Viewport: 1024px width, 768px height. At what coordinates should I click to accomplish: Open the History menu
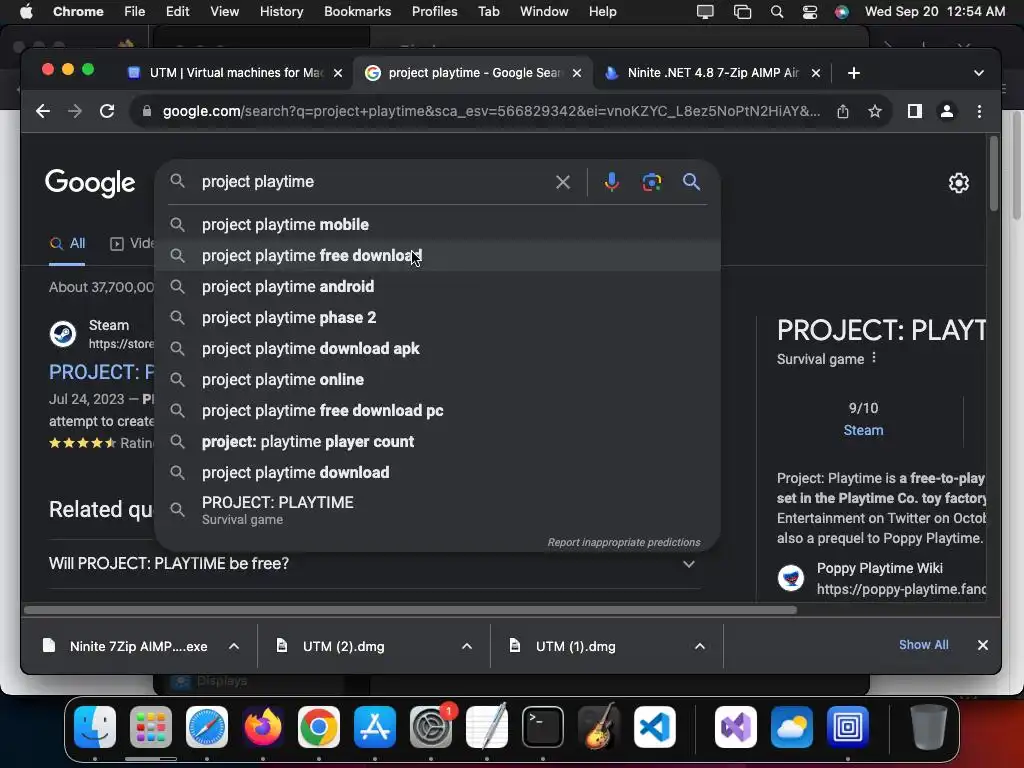(x=281, y=12)
